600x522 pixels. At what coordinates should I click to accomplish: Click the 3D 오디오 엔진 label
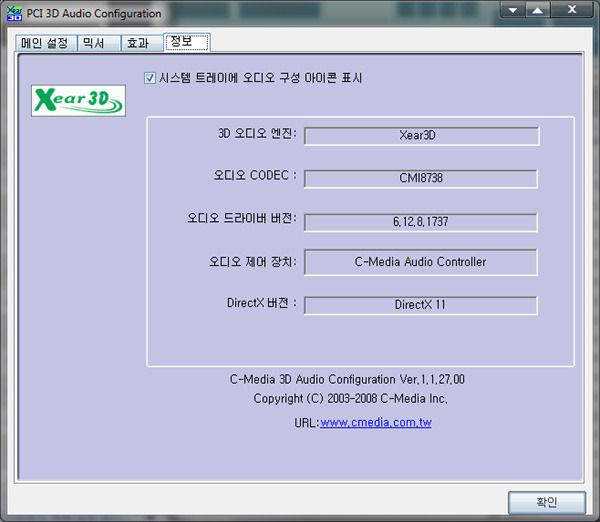coord(257,134)
